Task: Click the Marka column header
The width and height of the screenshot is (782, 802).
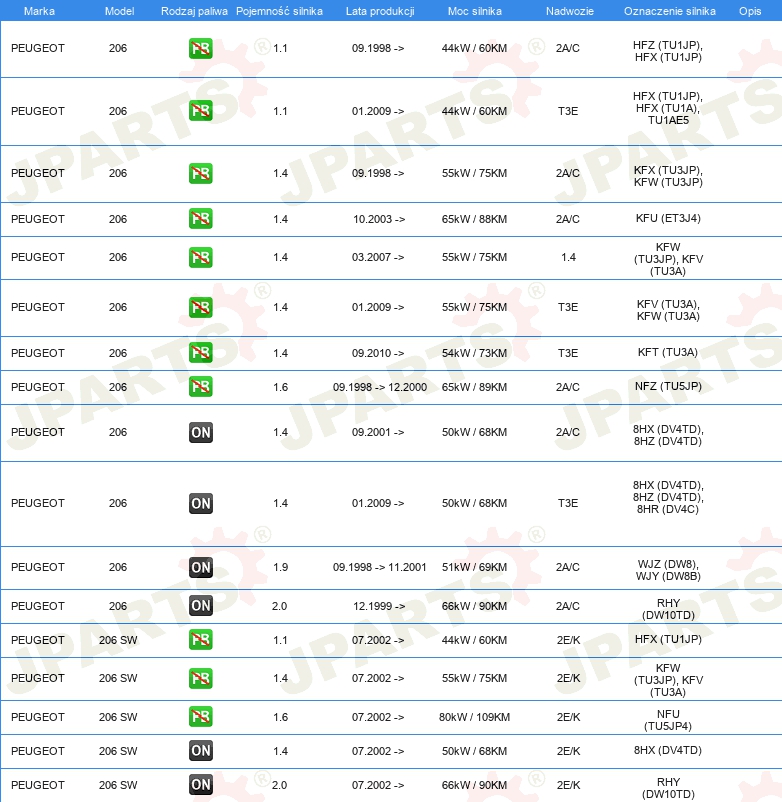Action: (x=39, y=11)
